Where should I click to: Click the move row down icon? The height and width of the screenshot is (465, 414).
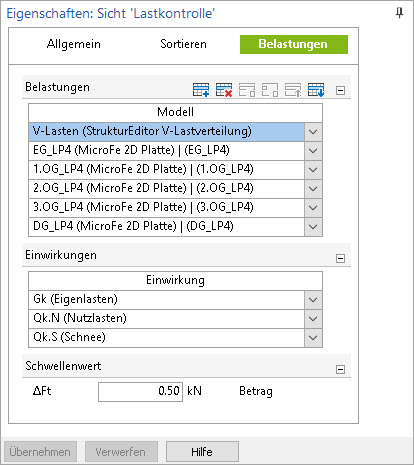click(316, 90)
